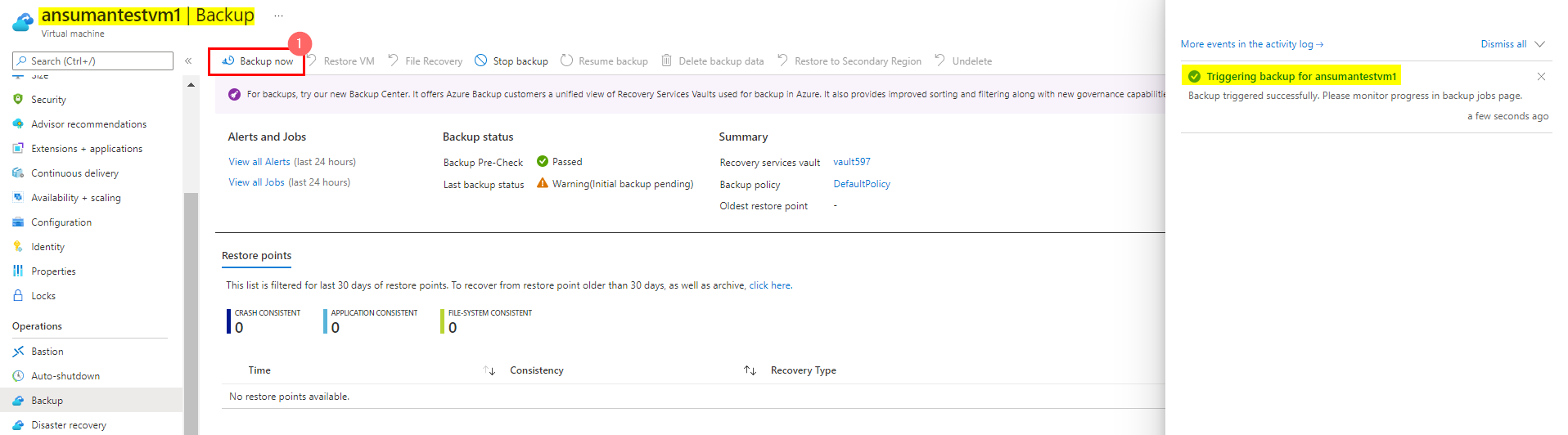The image size is (1568, 435).
Task: Collapse the sidebar with the double chevron
Action: [x=188, y=61]
